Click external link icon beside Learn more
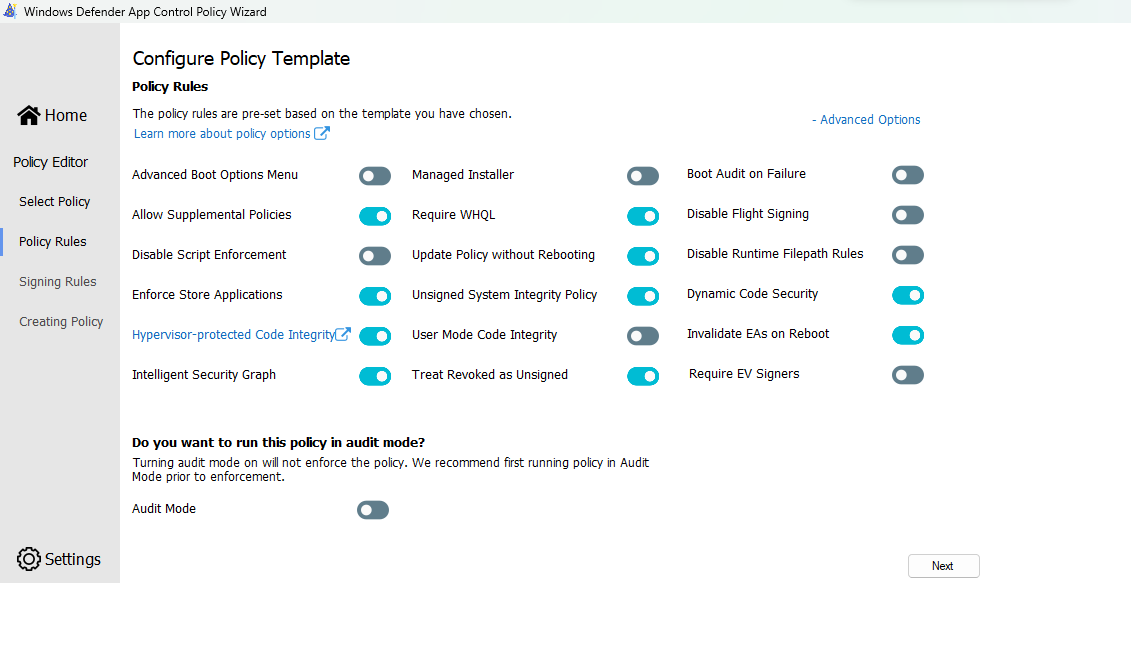 (321, 132)
